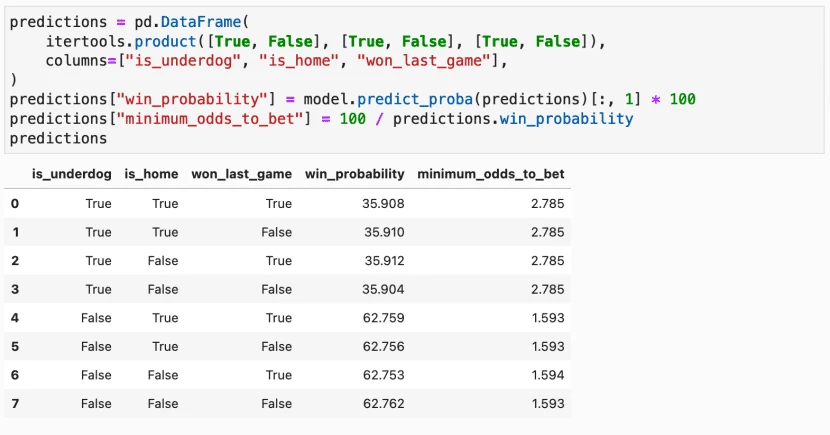This screenshot has width=830, height=435.
Task: Click win probability value 62.753
Action: coord(383,375)
